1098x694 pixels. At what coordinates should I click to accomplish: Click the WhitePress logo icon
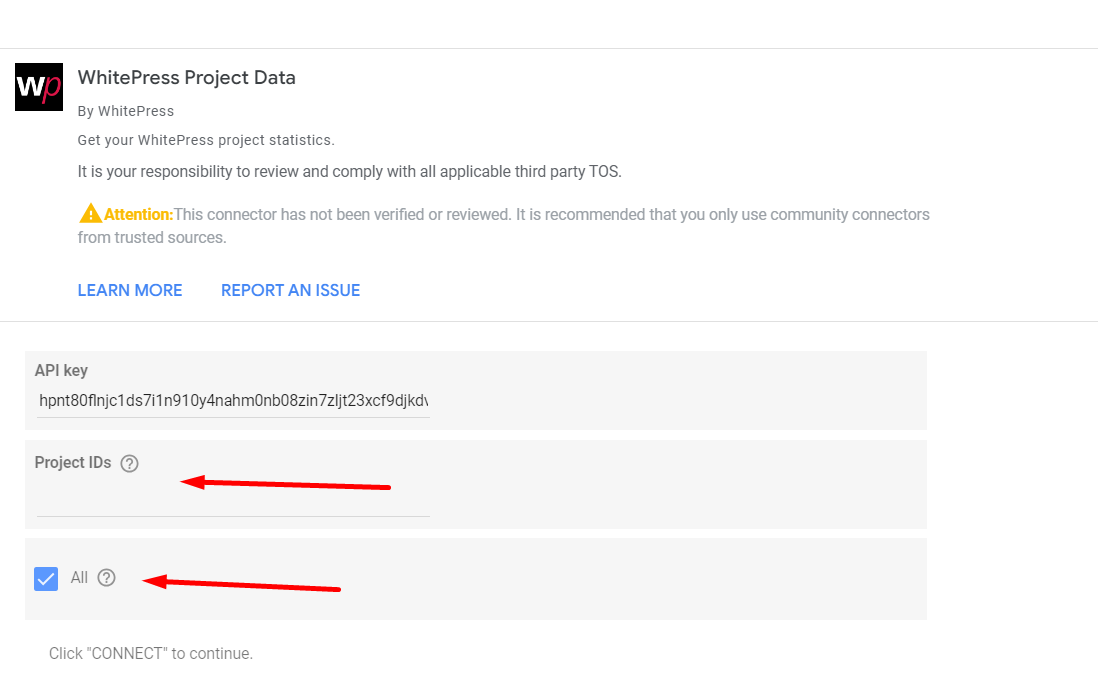pyautogui.click(x=39, y=87)
